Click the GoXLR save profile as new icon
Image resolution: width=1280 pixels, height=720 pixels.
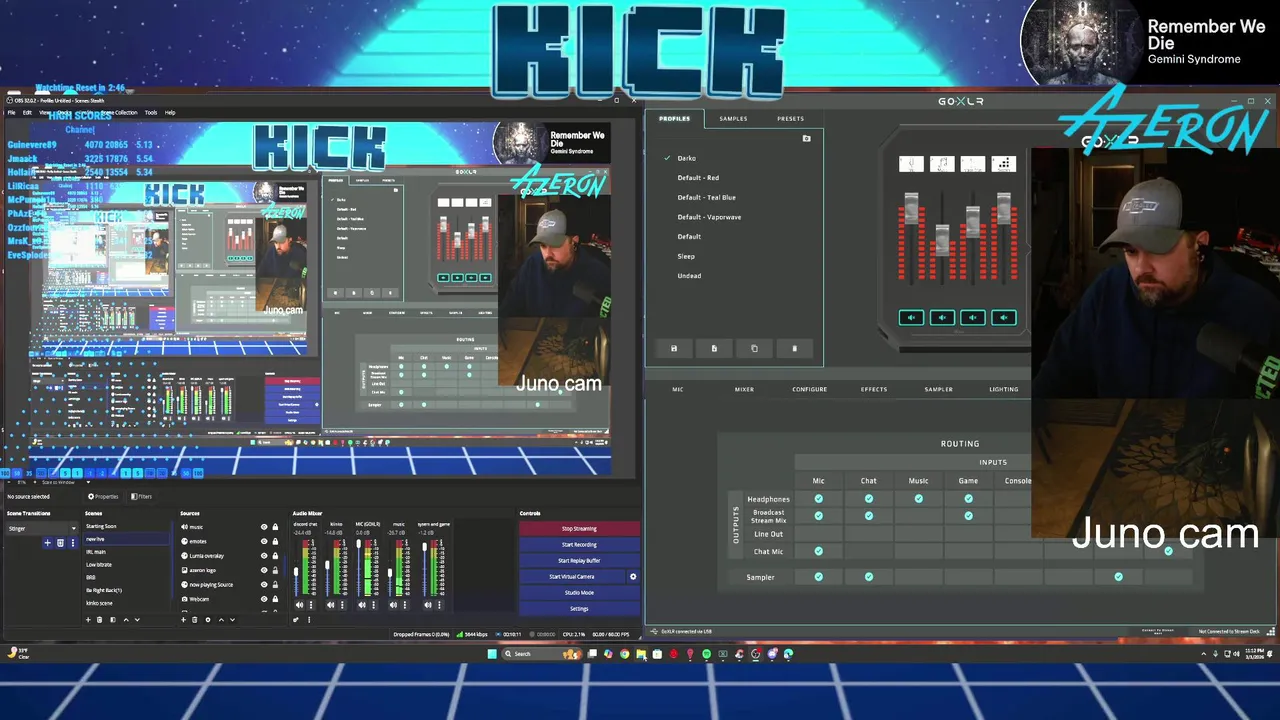pyautogui.click(x=714, y=348)
